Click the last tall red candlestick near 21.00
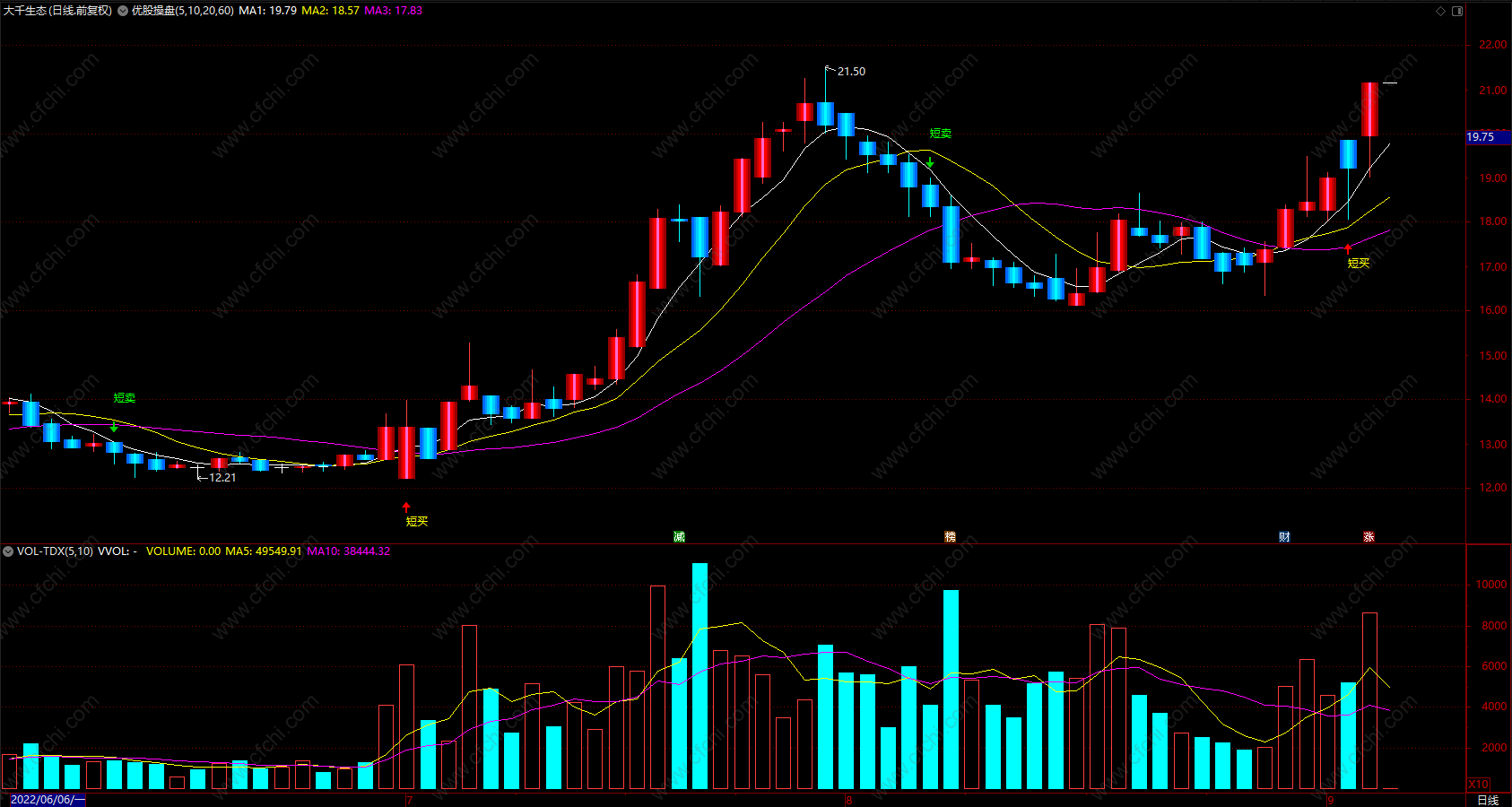 point(1369,109)
